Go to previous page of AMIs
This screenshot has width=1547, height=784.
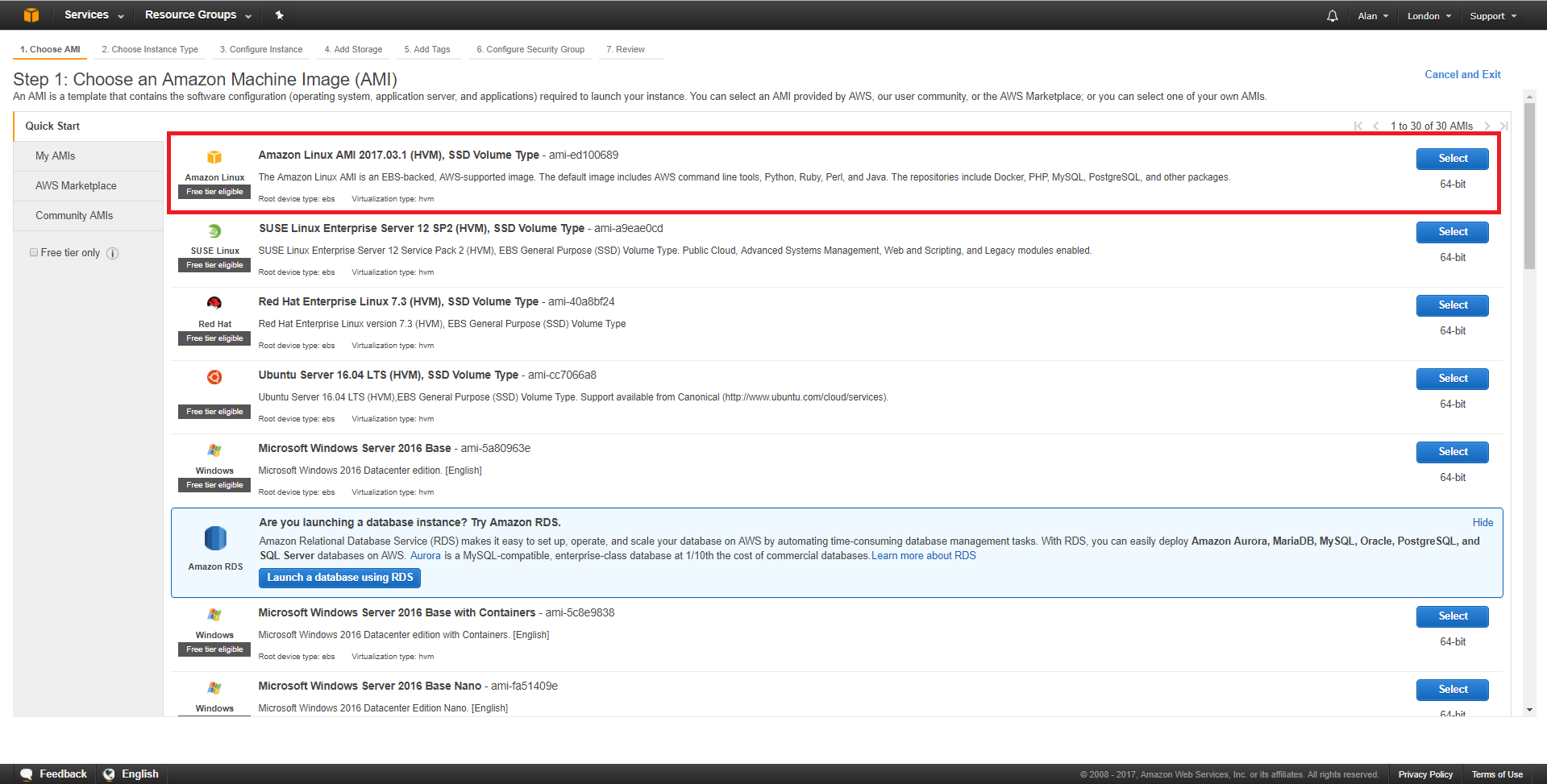(1375, 126)
